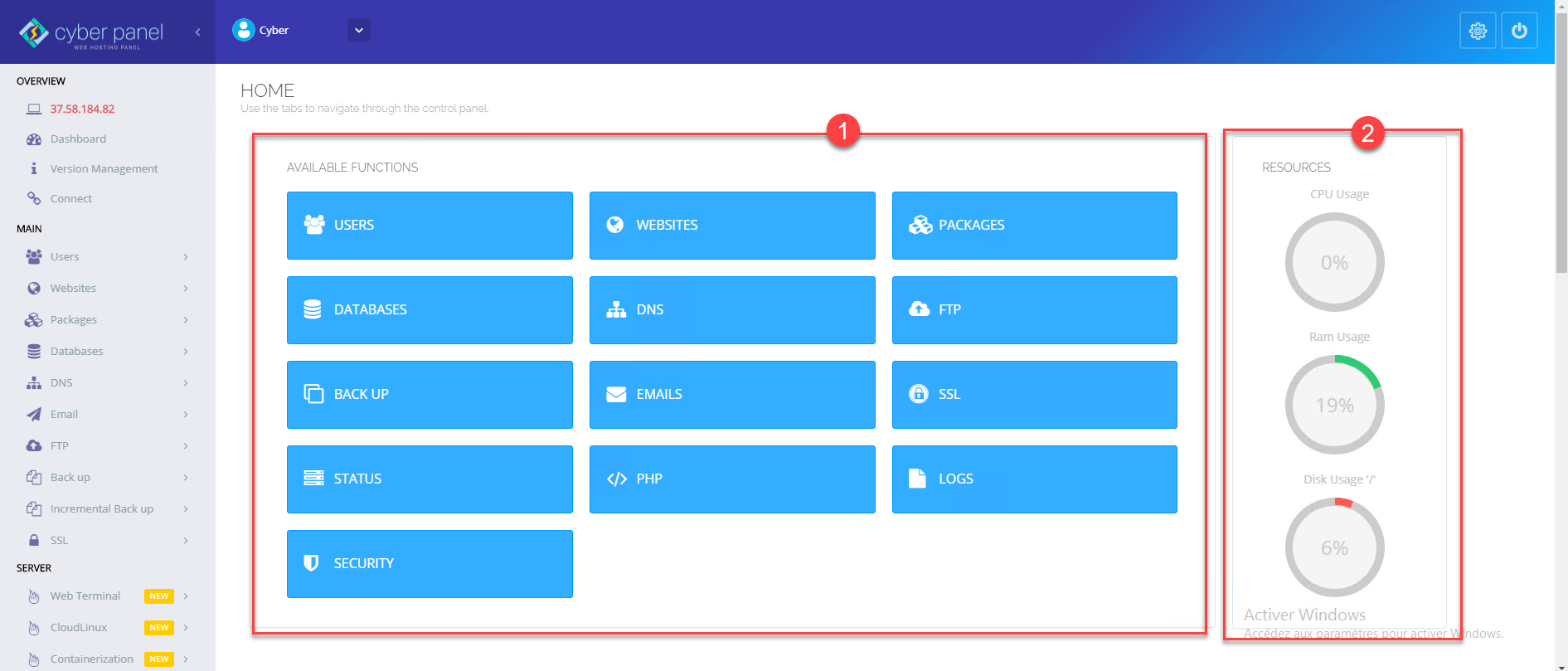Click the CyberPanel logo
1568x671 pixels.
click(x=91, y=33)
